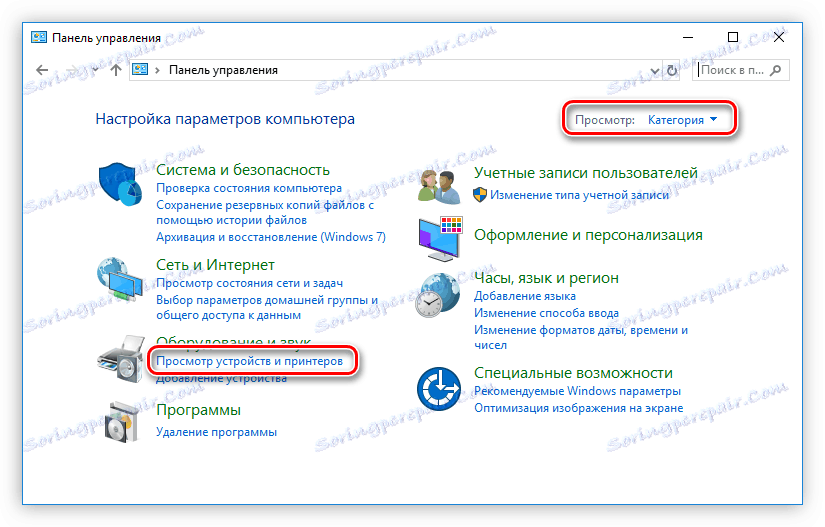Open the Категория view dropdown
825x527 pixels.
click(682, 120)
